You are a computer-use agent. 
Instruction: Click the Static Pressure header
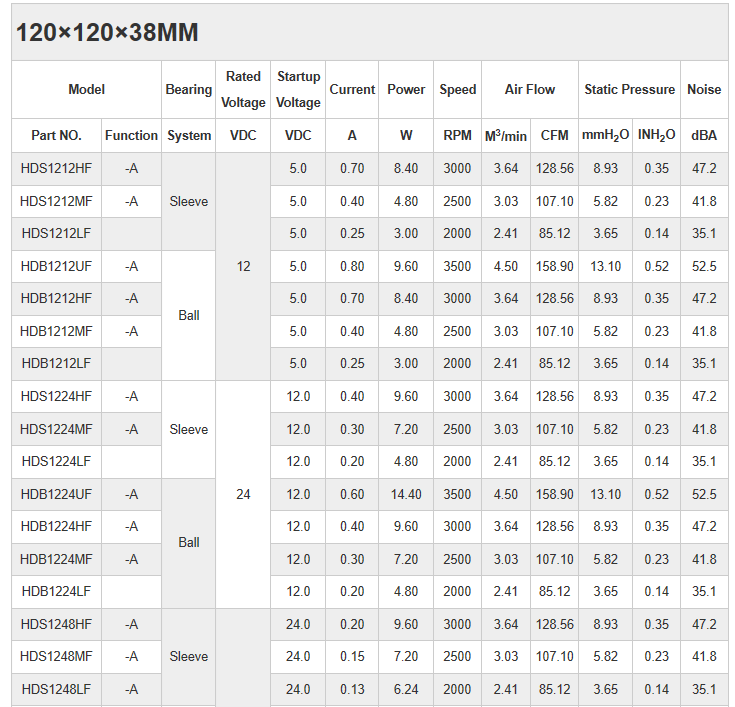(629, 90)
